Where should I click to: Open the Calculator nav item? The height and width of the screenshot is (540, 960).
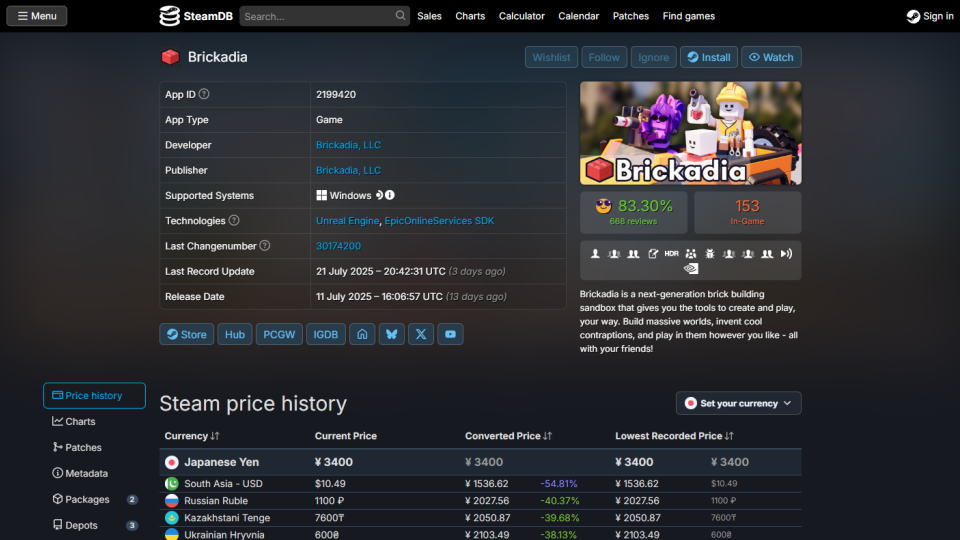point(522,16)
